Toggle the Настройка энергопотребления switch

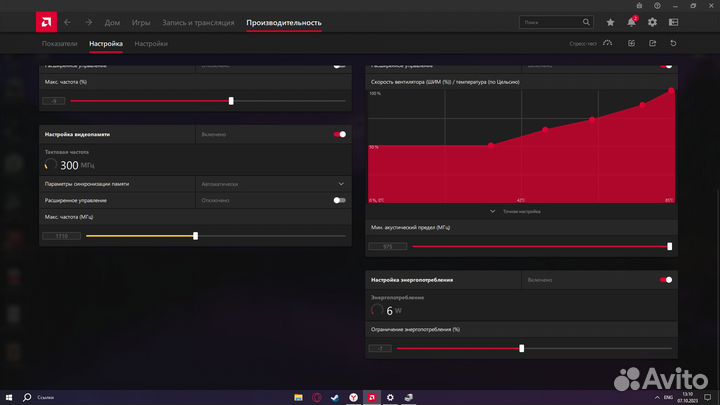click(x=666, y=280)
